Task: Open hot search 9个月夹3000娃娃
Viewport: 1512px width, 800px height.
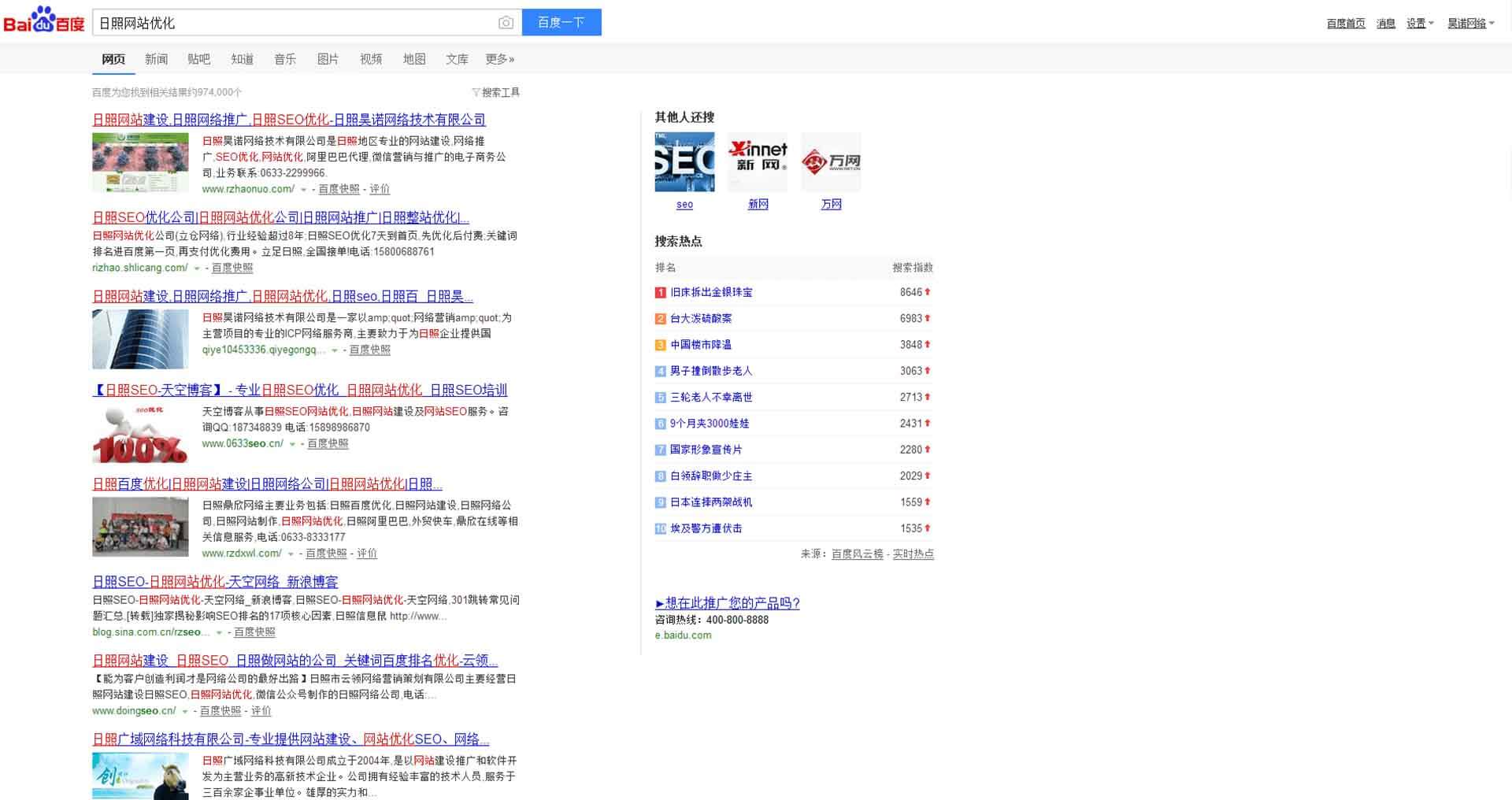Action: click(710, 423)
